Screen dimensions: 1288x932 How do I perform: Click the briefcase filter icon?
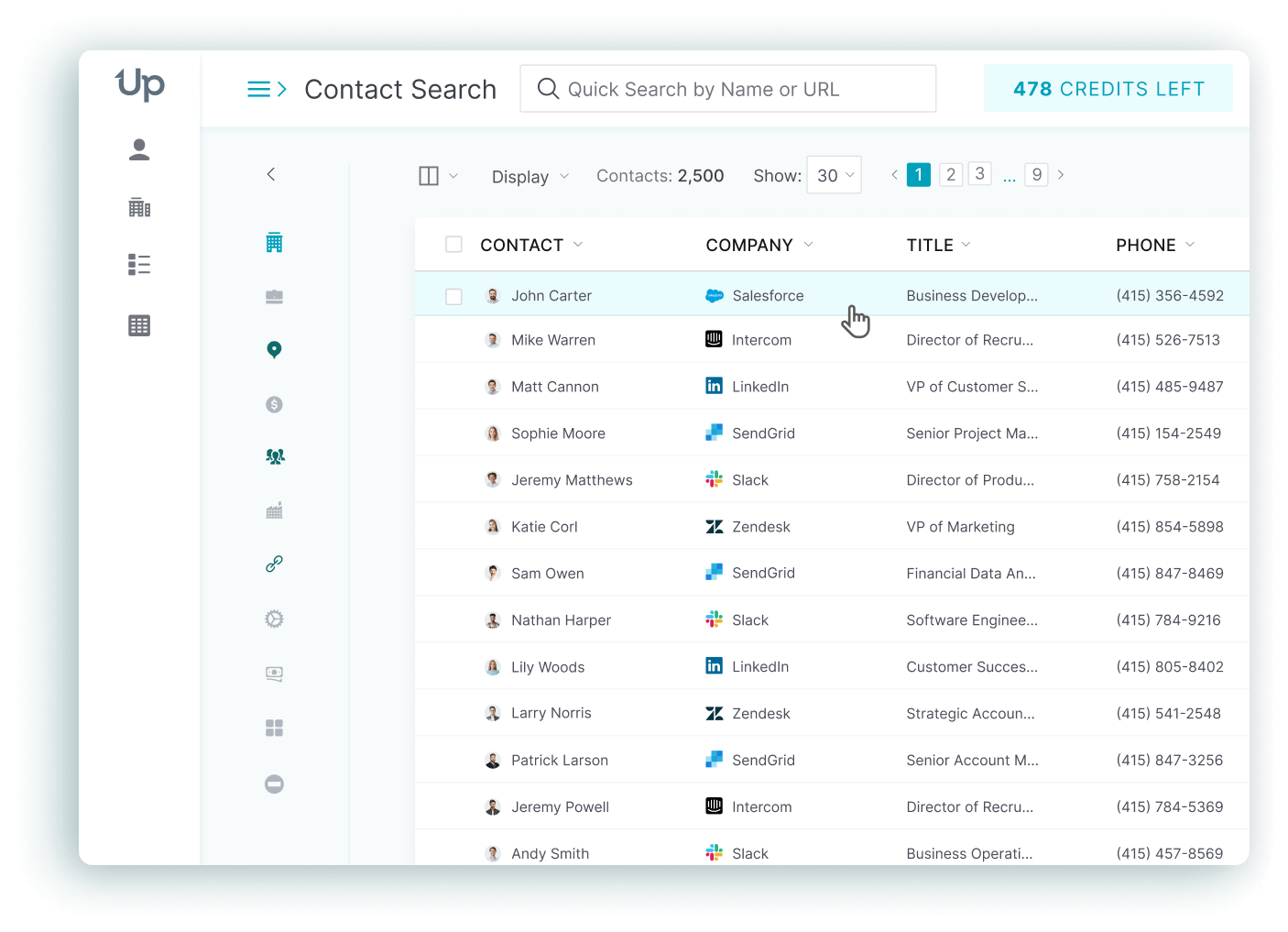274,297
